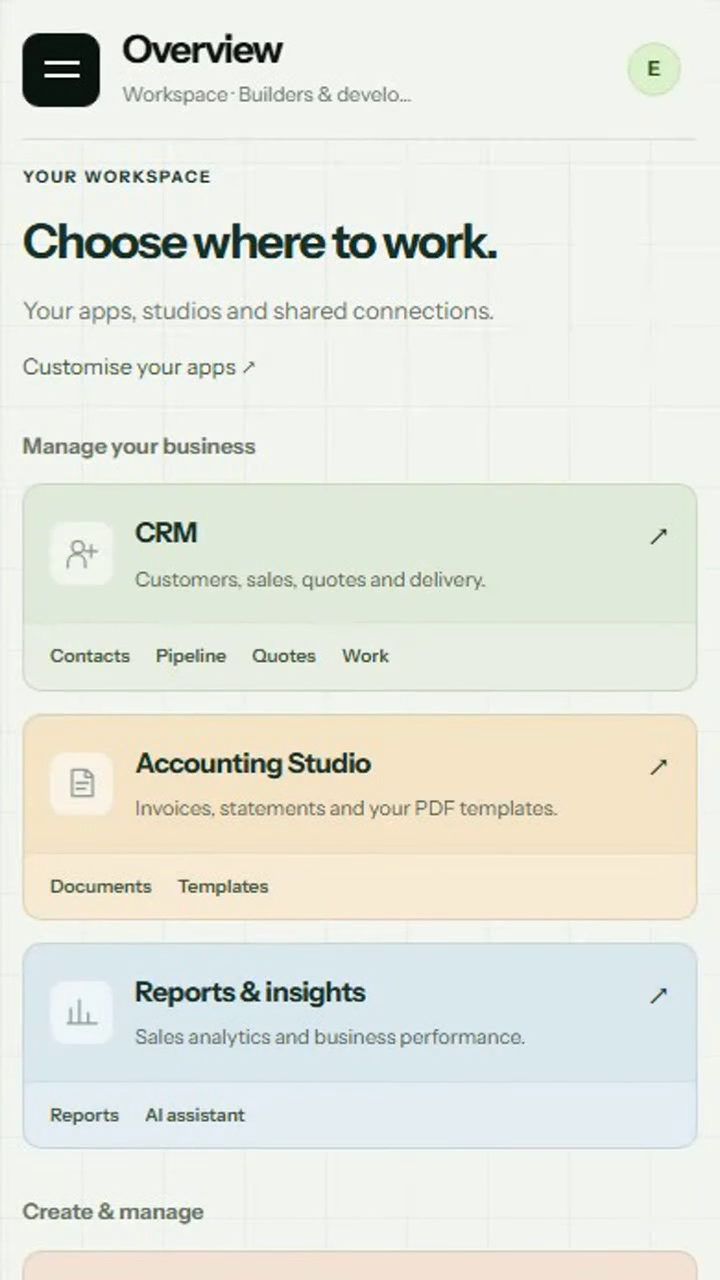Click 'Manage your business' section heading
The height and width of the screenshot is (1280, 720).
pos(139,446)
